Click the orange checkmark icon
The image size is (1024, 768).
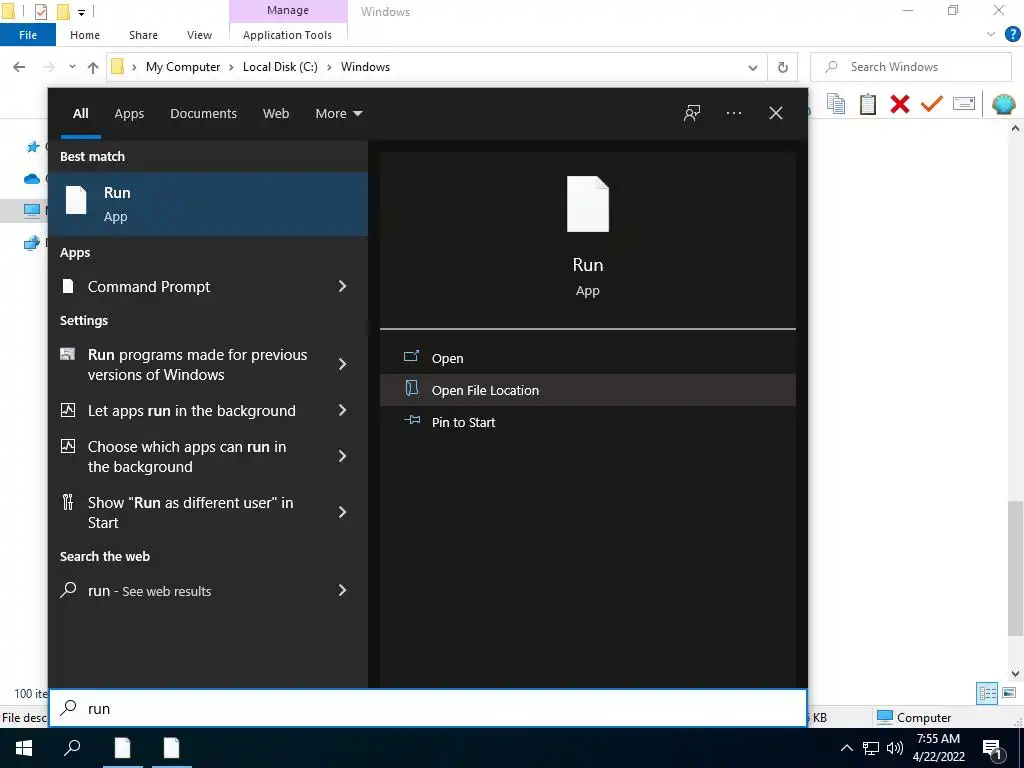click(x=931, y=103)
